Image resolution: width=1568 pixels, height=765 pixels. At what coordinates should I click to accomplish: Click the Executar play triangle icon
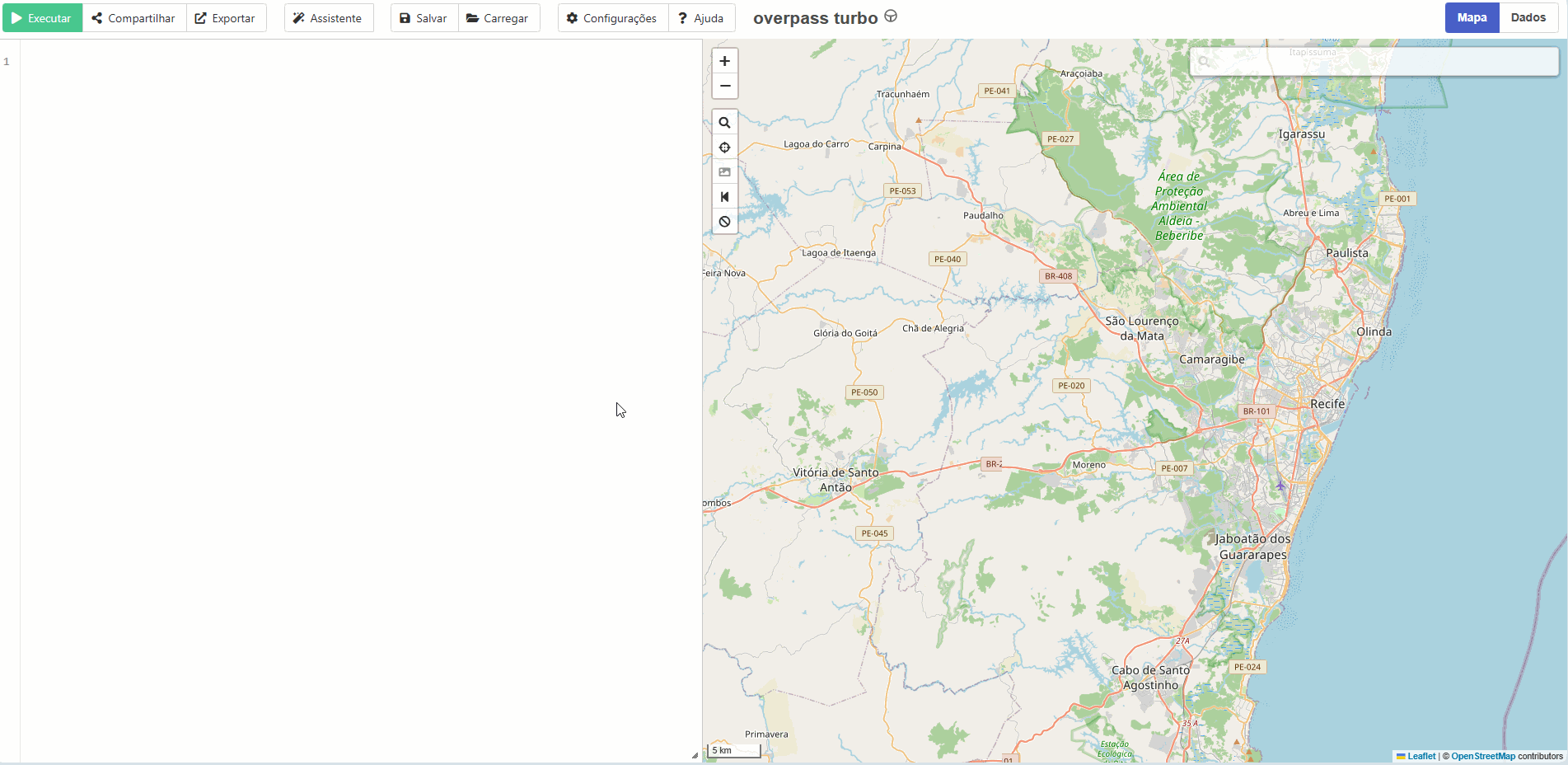(x=16, y=18)
